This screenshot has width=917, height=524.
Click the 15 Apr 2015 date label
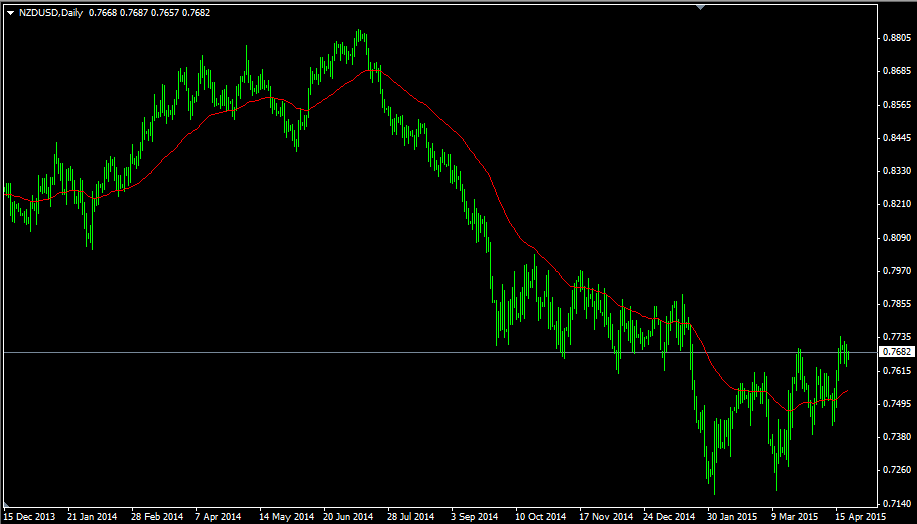859,517
